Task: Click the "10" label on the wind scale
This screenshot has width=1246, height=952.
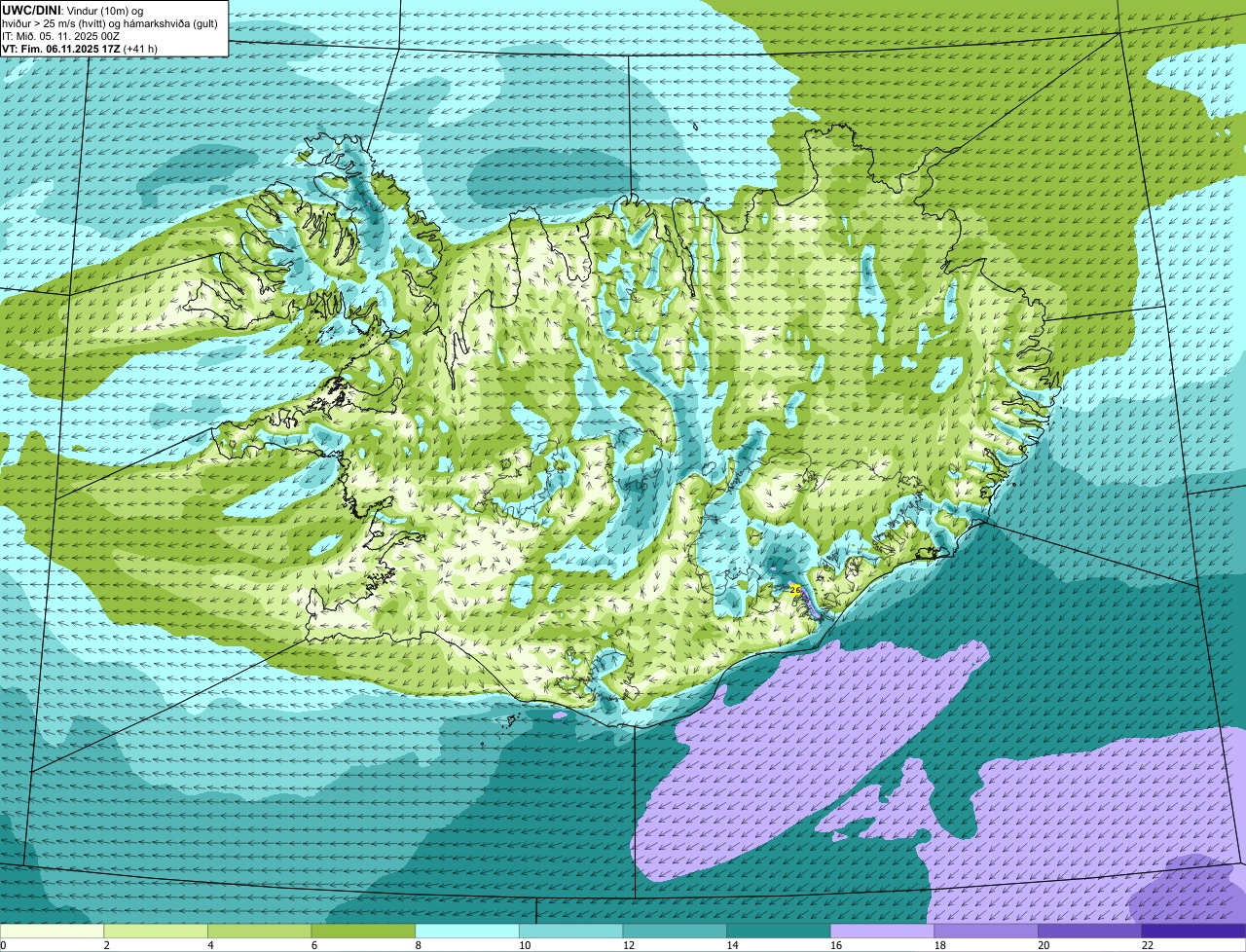Action: tap(524, 945)
